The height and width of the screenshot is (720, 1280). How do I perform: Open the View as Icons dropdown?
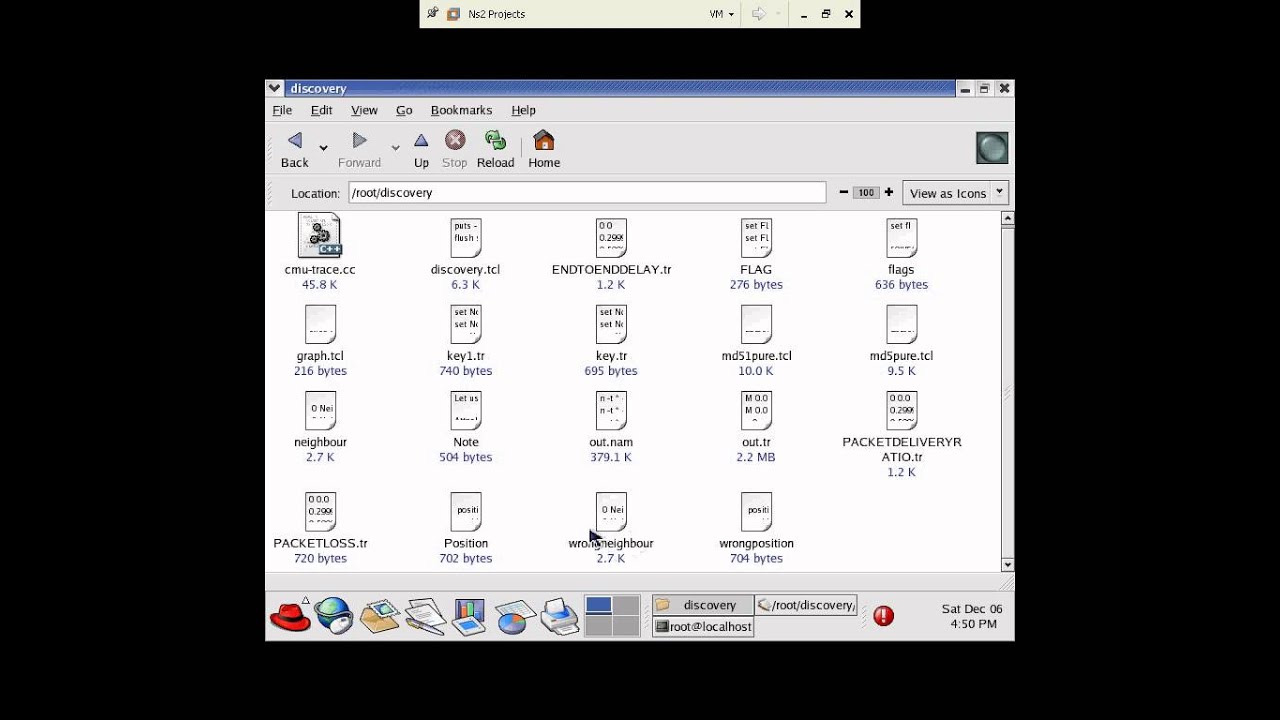955,193
